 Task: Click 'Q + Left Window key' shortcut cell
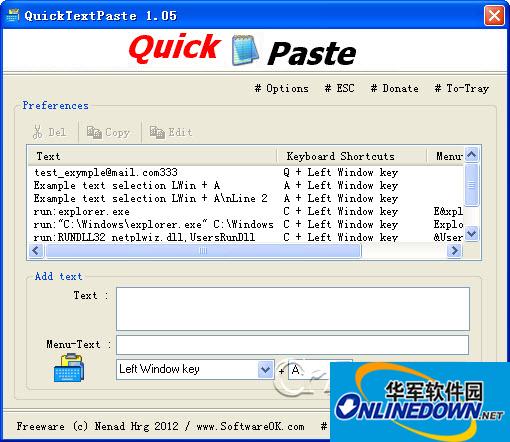click(340, 173)
